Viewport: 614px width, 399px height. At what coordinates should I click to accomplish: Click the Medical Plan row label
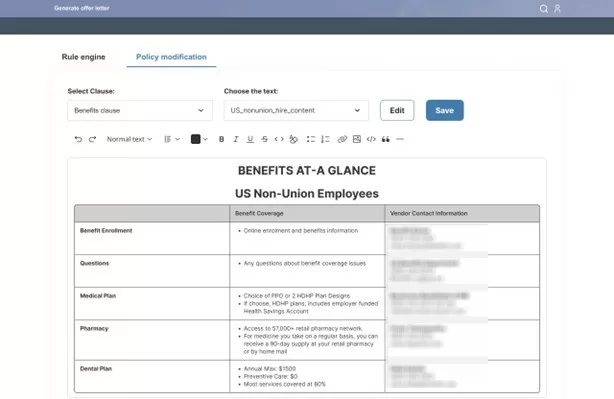98,296
